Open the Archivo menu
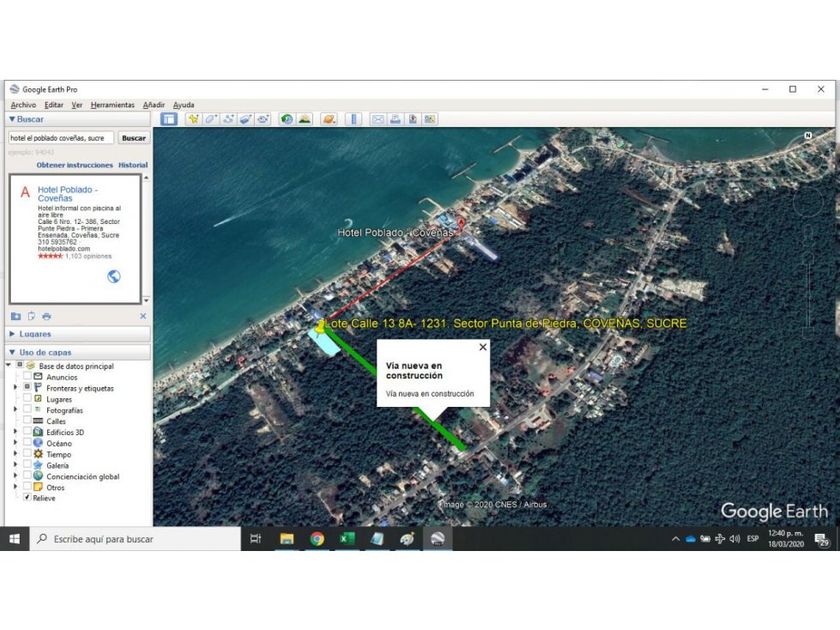Image resolution: width=840 pixels, height=630 pixels. coord(23,105)
